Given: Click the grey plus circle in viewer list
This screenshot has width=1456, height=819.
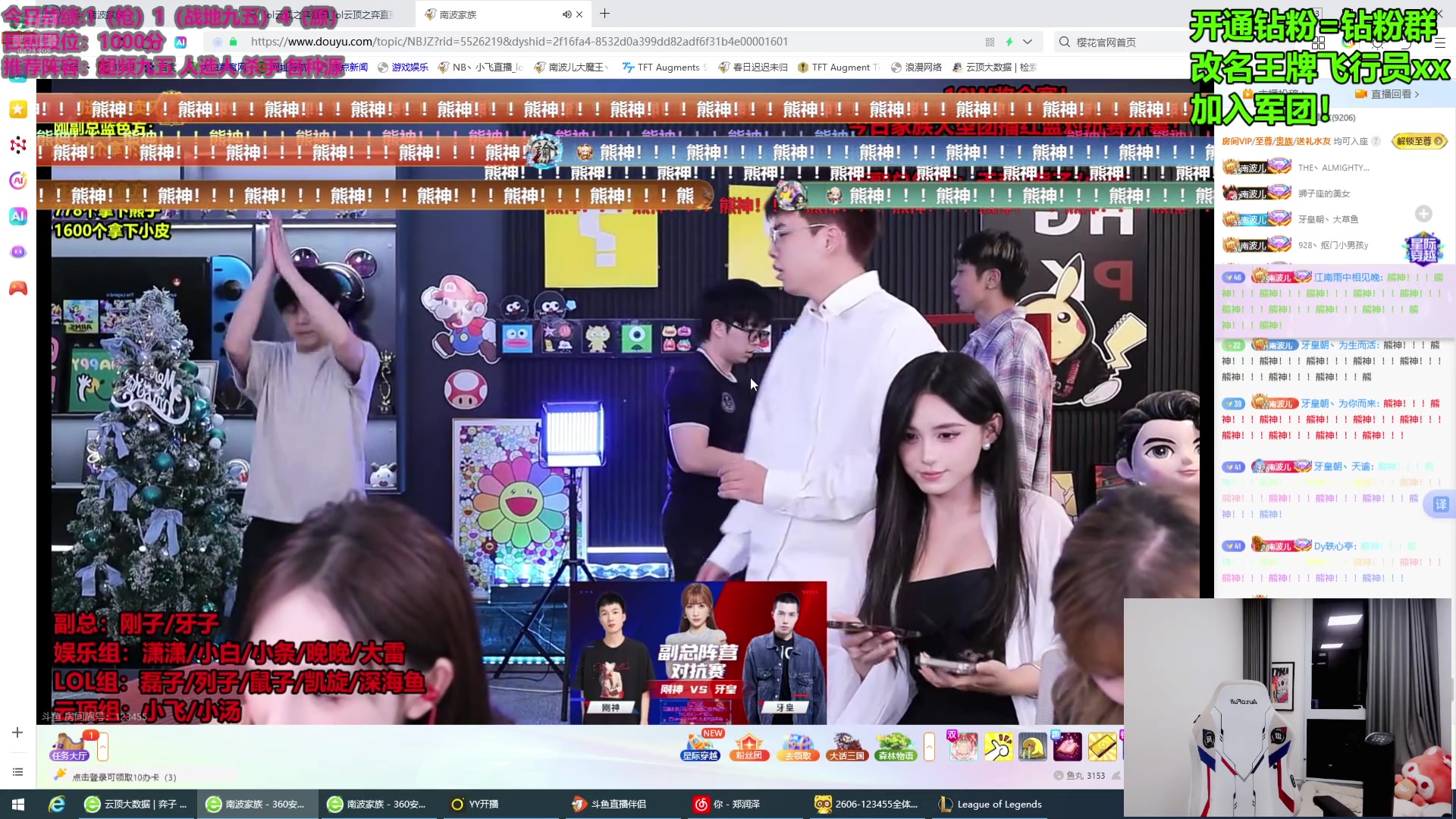Looking at the screenshot, I should (x=1423, y=214).
